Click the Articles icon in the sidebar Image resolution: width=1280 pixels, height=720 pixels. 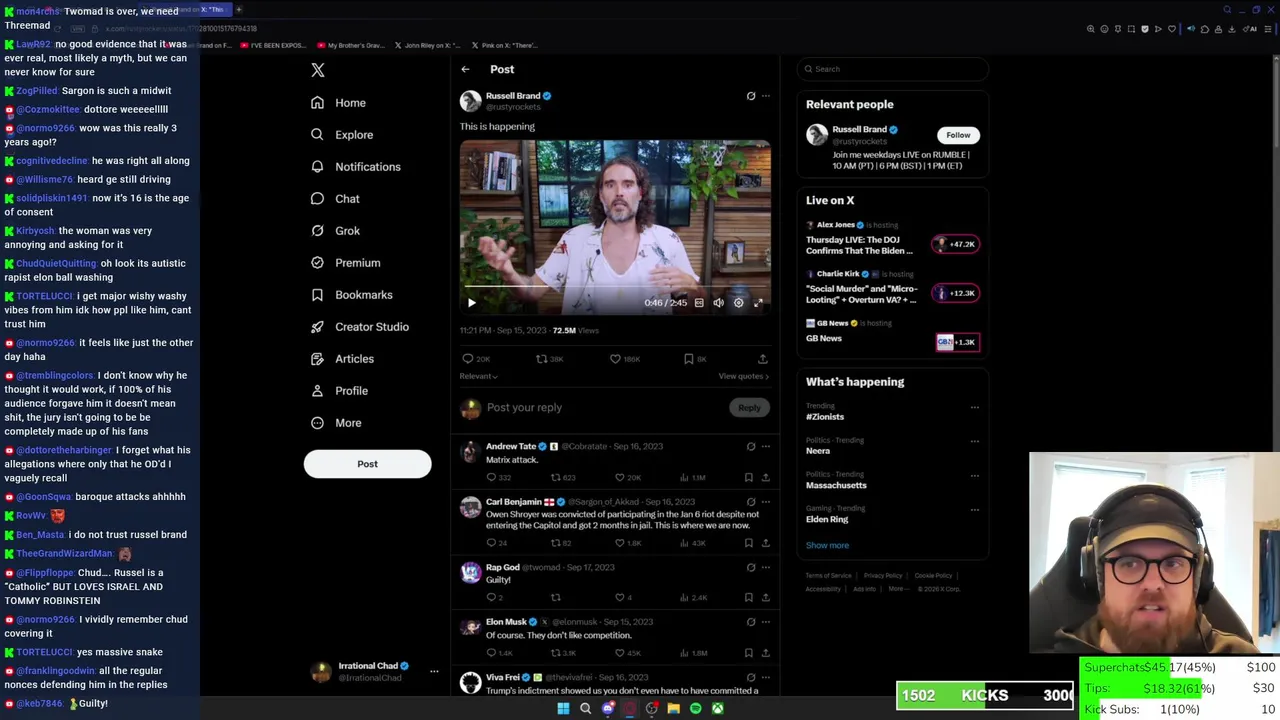coord(317,359)
